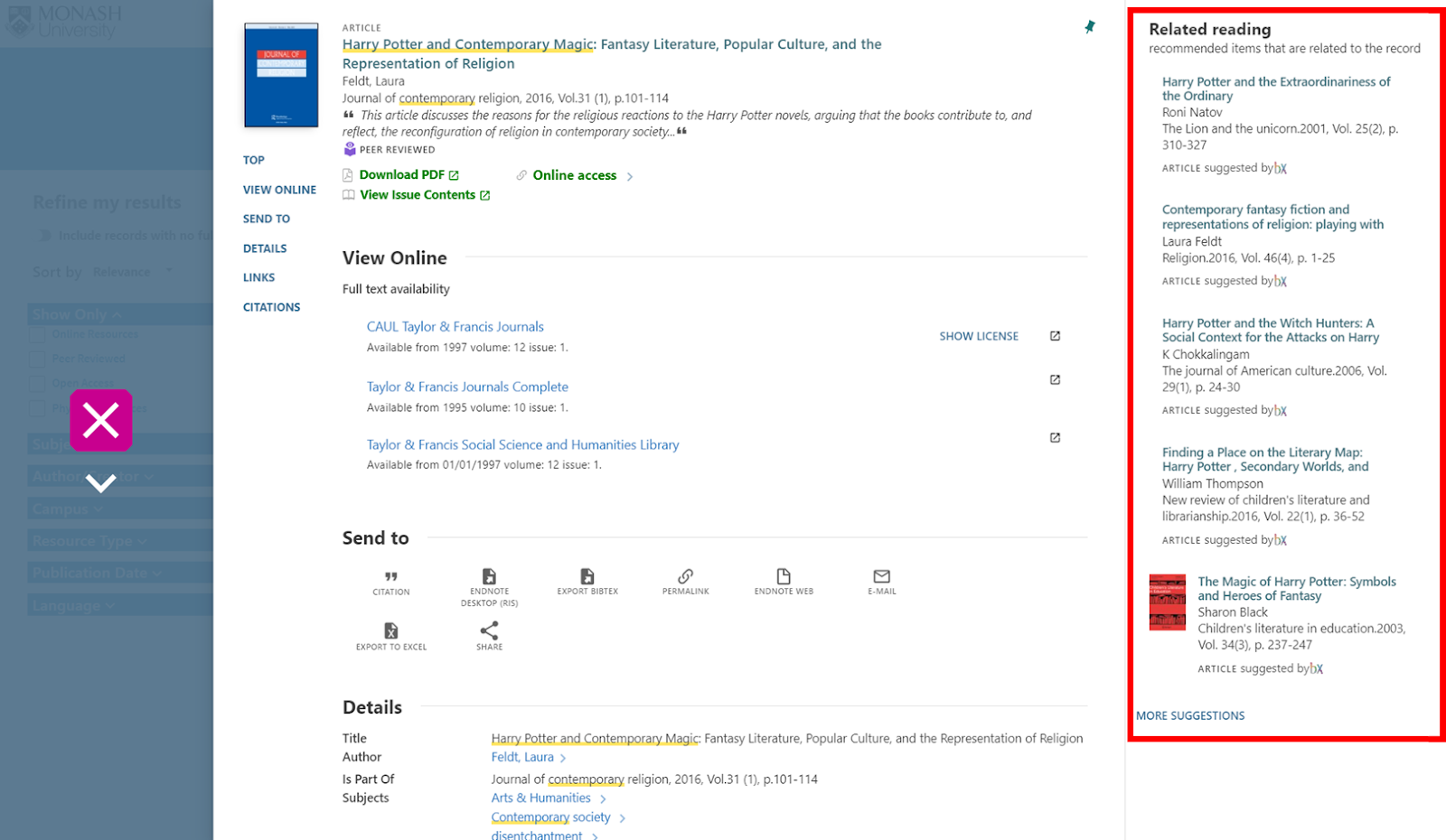Screen dimensions: 1446x840
Task: Select Contemporary society subject link
Action: [x=550, y=817]
